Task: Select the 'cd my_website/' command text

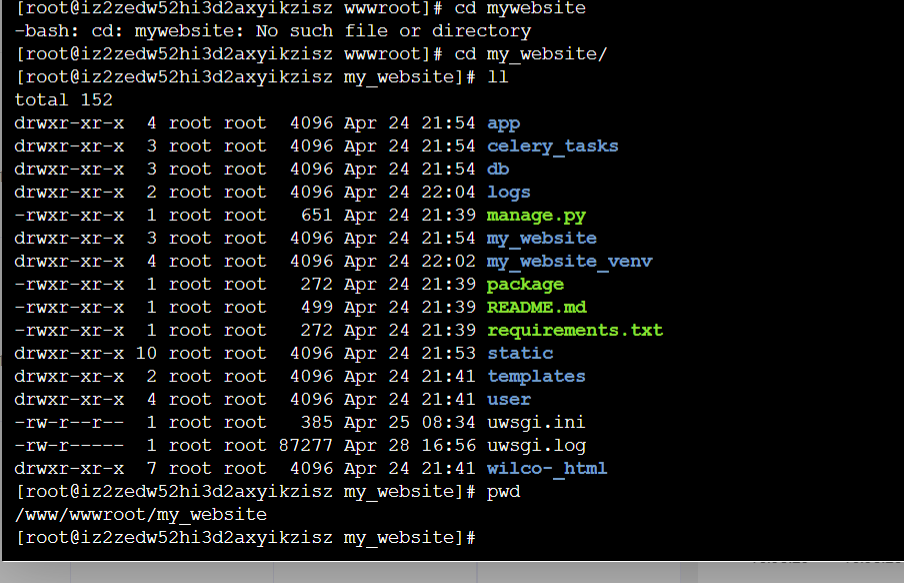Action: [x=530, y=54]
